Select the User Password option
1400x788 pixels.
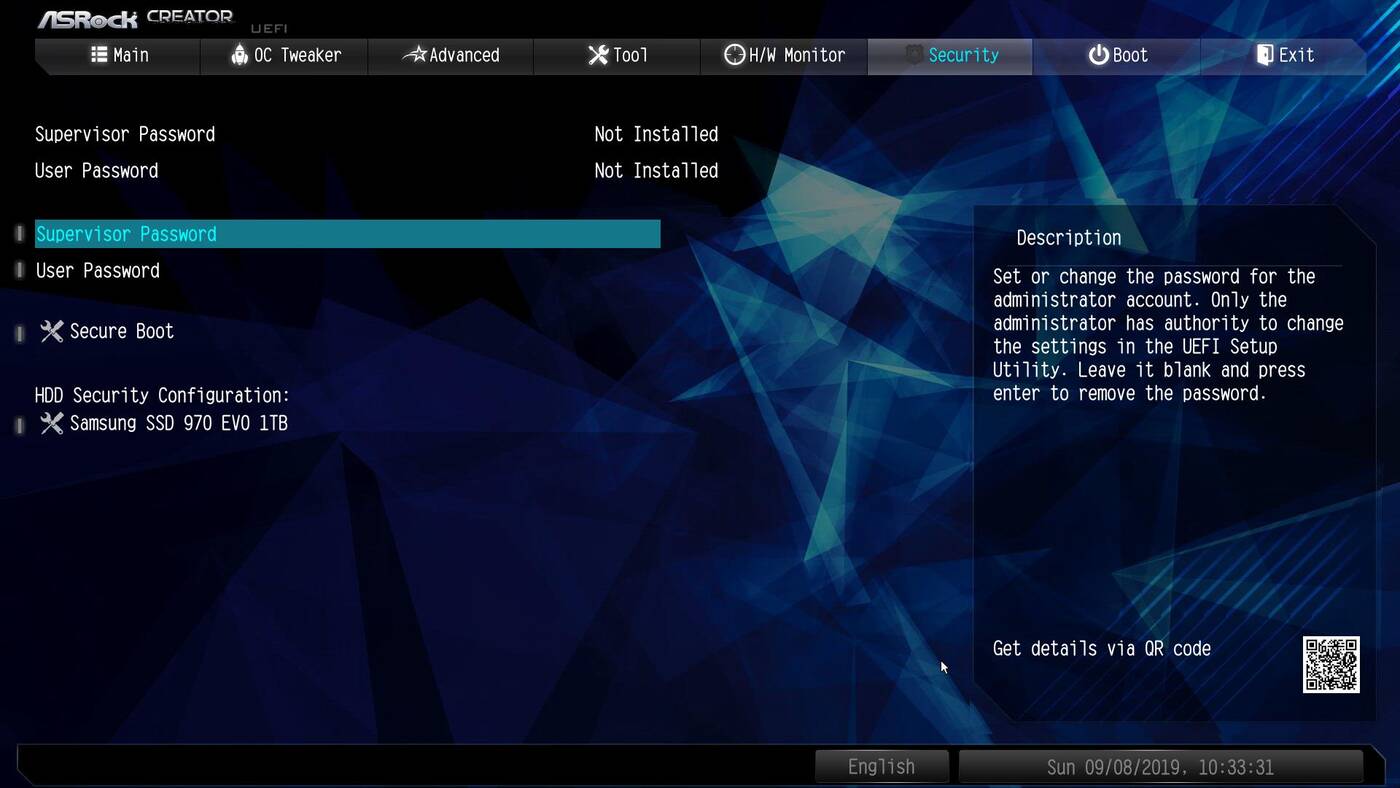pyautogui.click(x=98, y=271)
